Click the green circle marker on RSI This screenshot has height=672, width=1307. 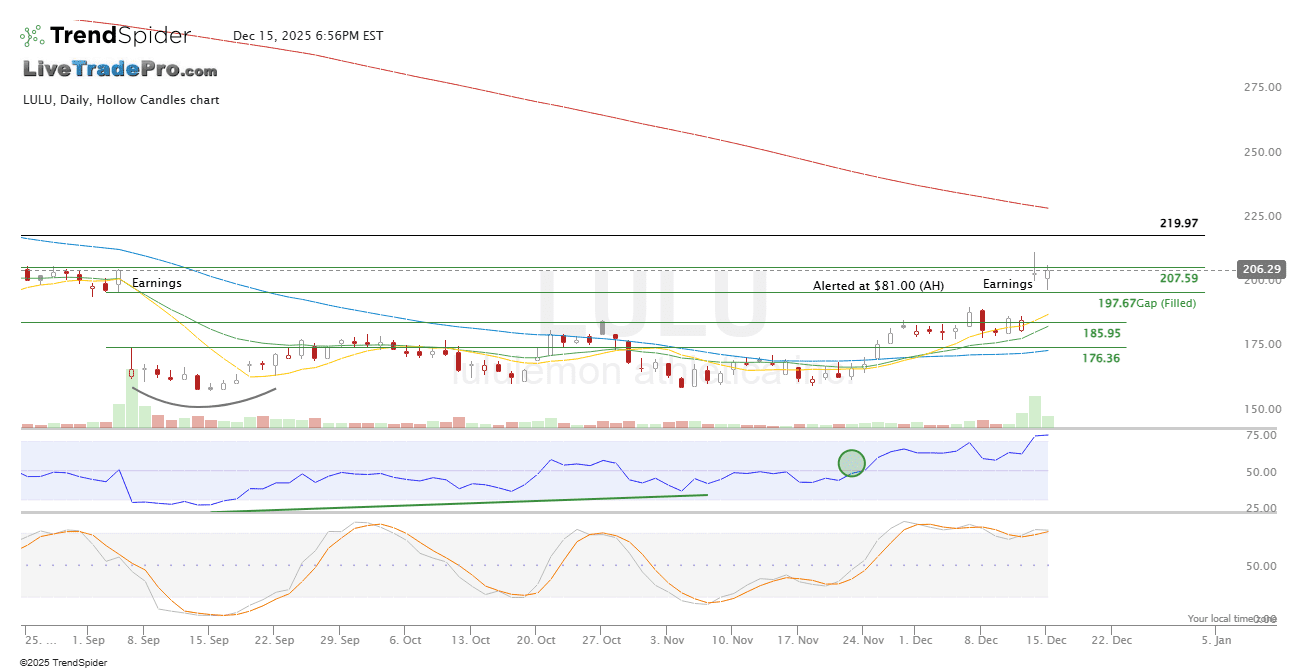click(851, 463)
